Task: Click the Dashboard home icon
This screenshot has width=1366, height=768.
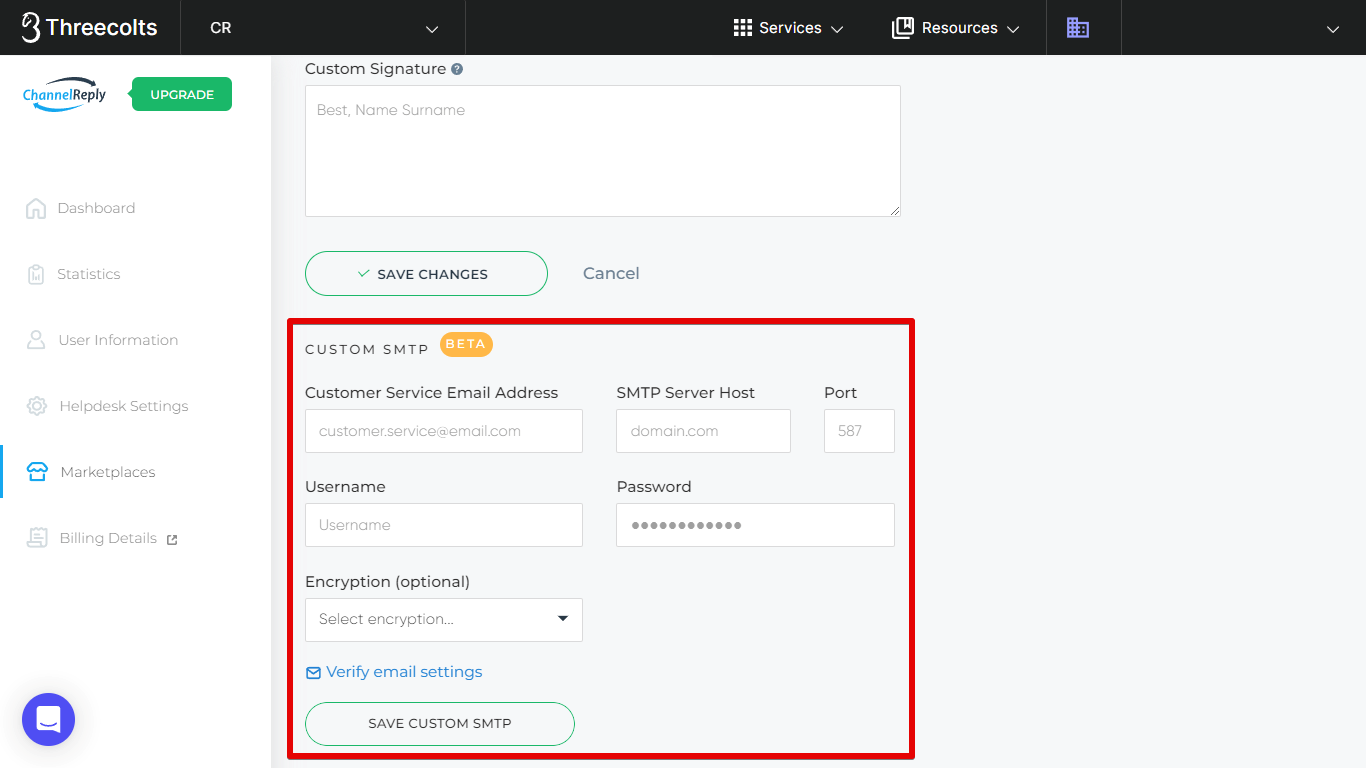Action: [36, 208]
